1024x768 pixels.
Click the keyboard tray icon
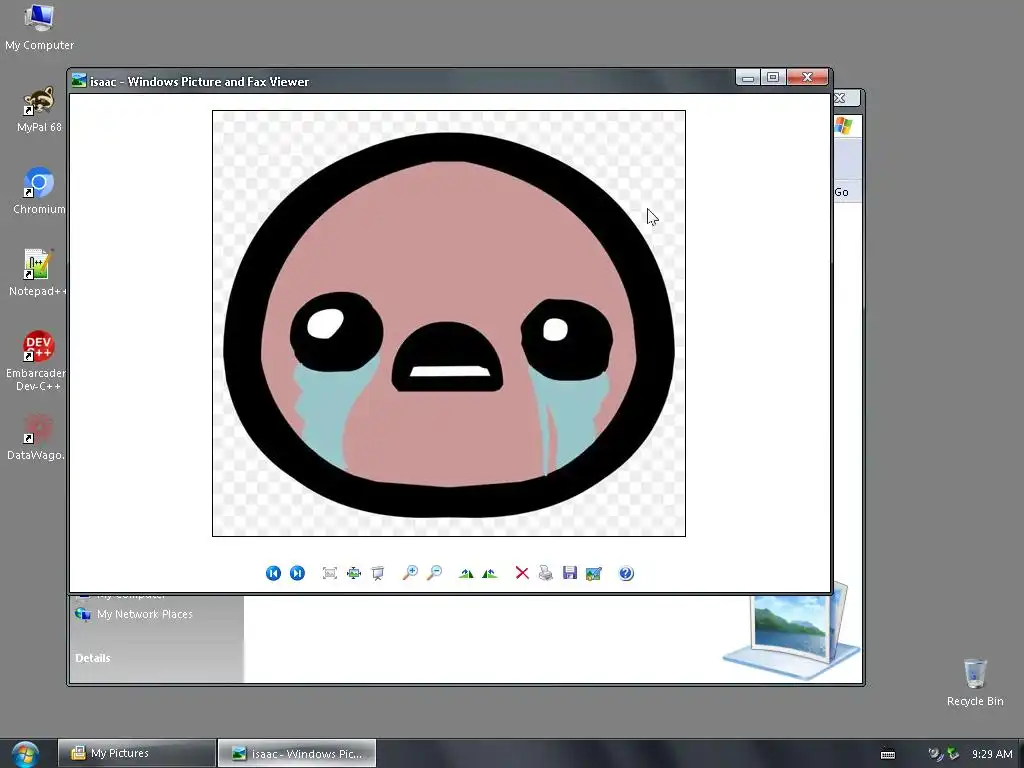click(x=888, y=754)
